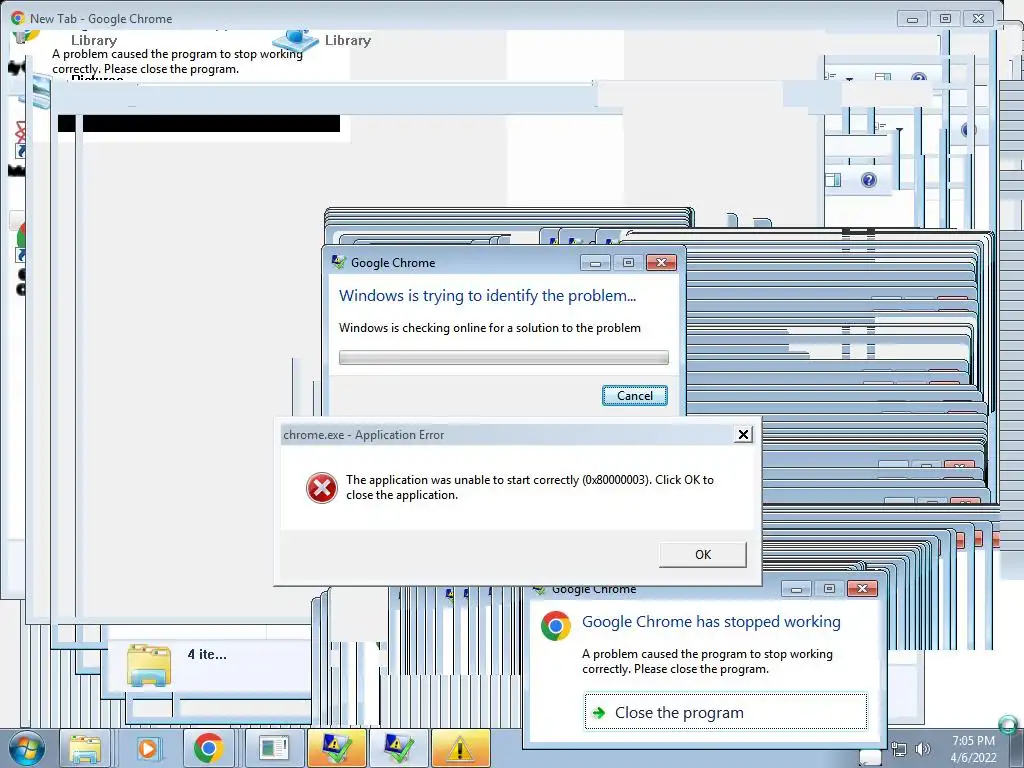Screen dimensions: 1024x768
Task: Maximize the 'Windows is trying to identify' dialog
Action: pos(628,263)
